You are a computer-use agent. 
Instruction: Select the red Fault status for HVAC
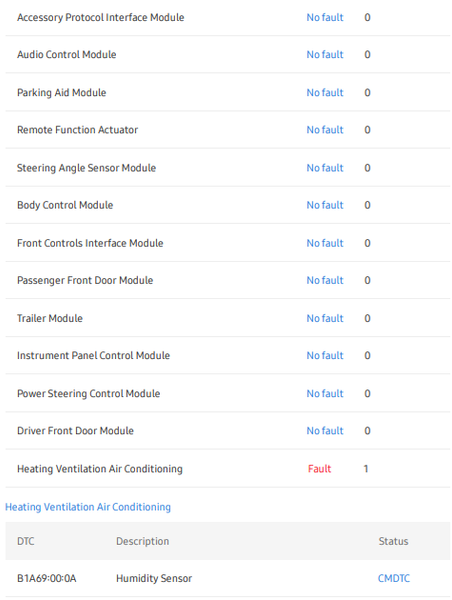click(320, 469)
